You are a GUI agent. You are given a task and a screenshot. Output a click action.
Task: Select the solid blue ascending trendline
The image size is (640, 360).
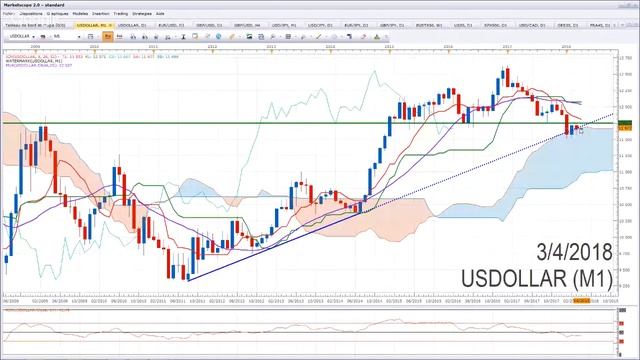[x=275, y=246]
